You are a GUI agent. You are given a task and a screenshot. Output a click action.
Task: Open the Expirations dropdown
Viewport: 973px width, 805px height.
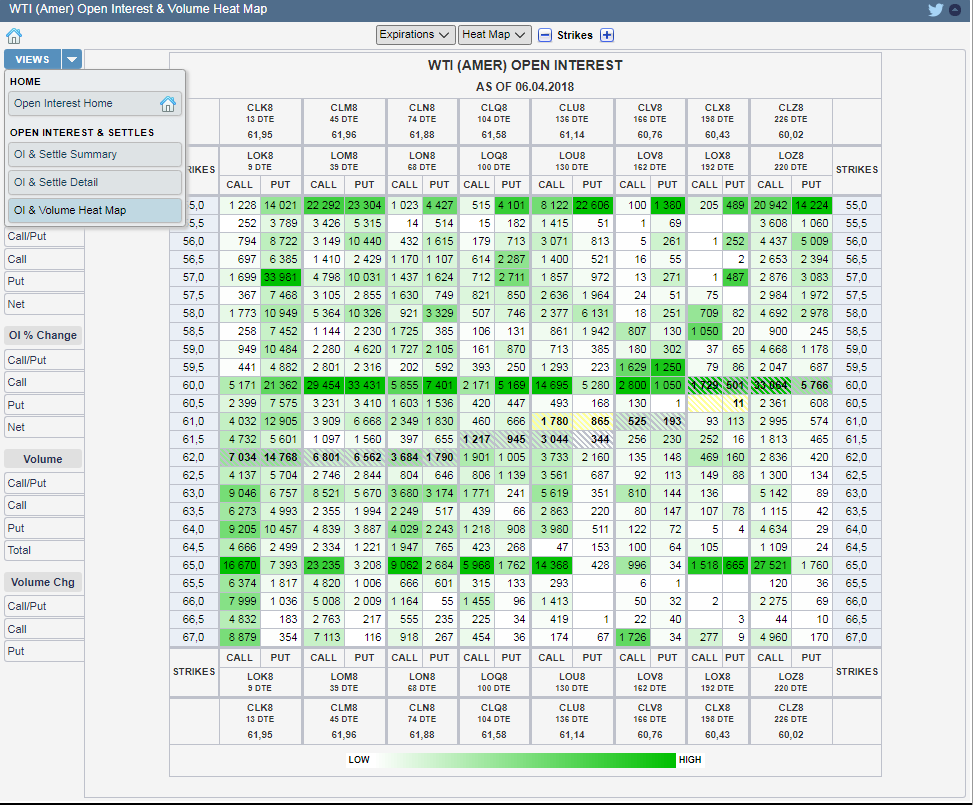(x=416, y=35)
